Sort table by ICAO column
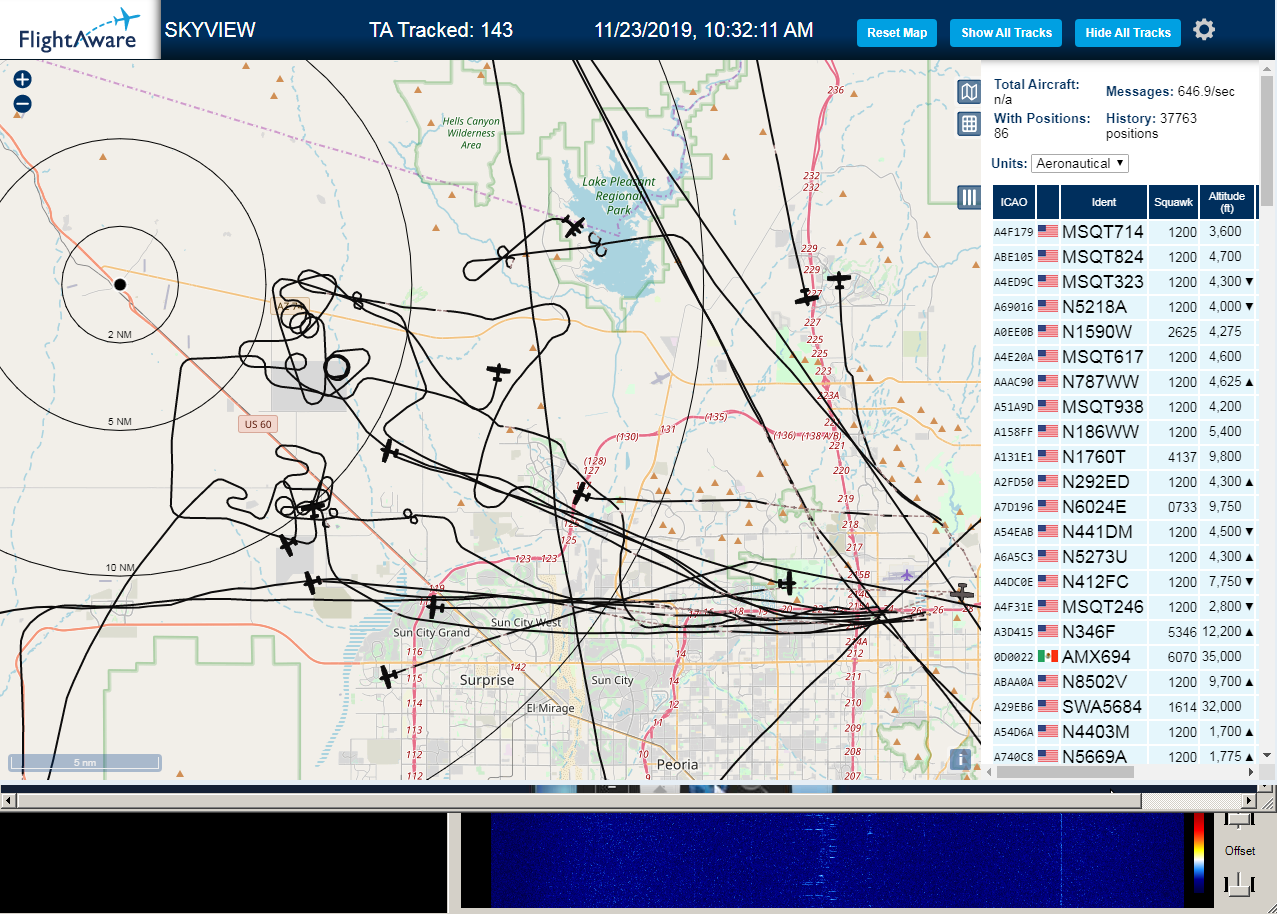The image size is (1277, 915). (1014, 202)
